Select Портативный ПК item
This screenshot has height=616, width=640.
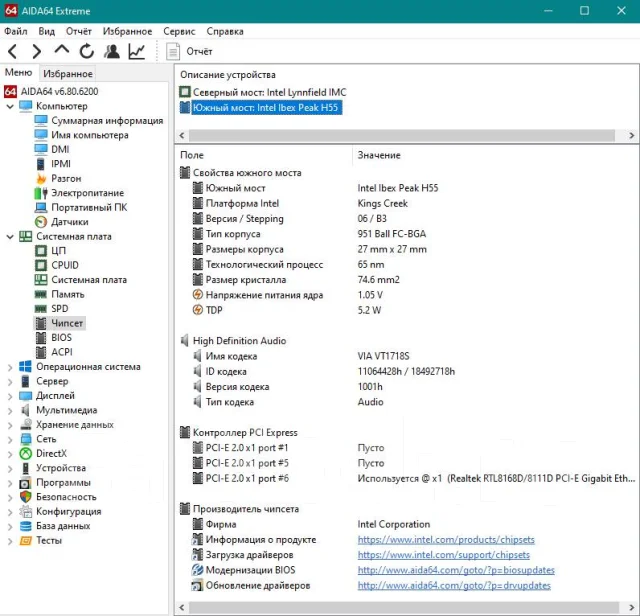tap(89, 207)
